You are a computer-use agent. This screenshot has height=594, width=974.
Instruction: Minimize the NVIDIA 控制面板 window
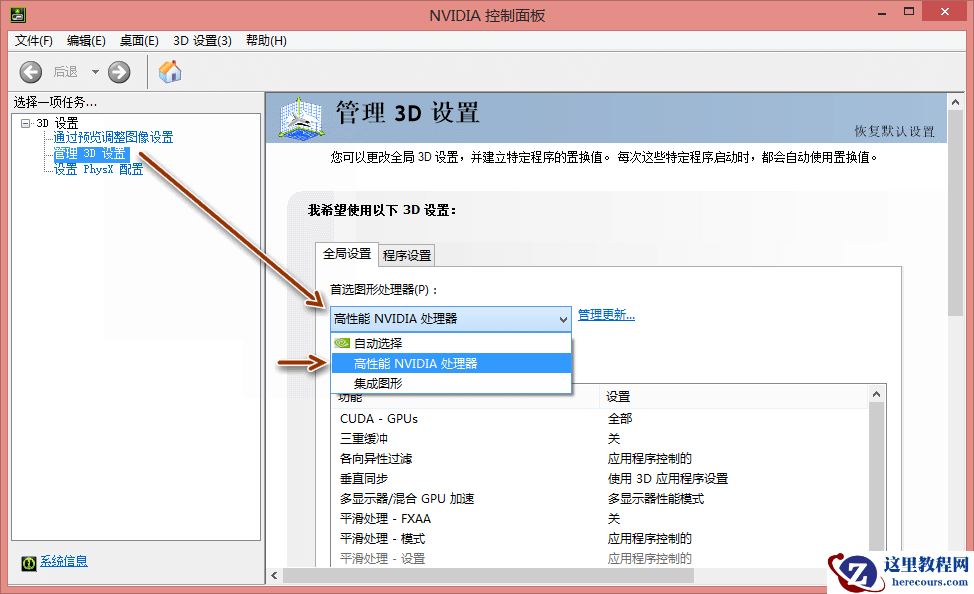pyautogui.click(x=882, y=13)
